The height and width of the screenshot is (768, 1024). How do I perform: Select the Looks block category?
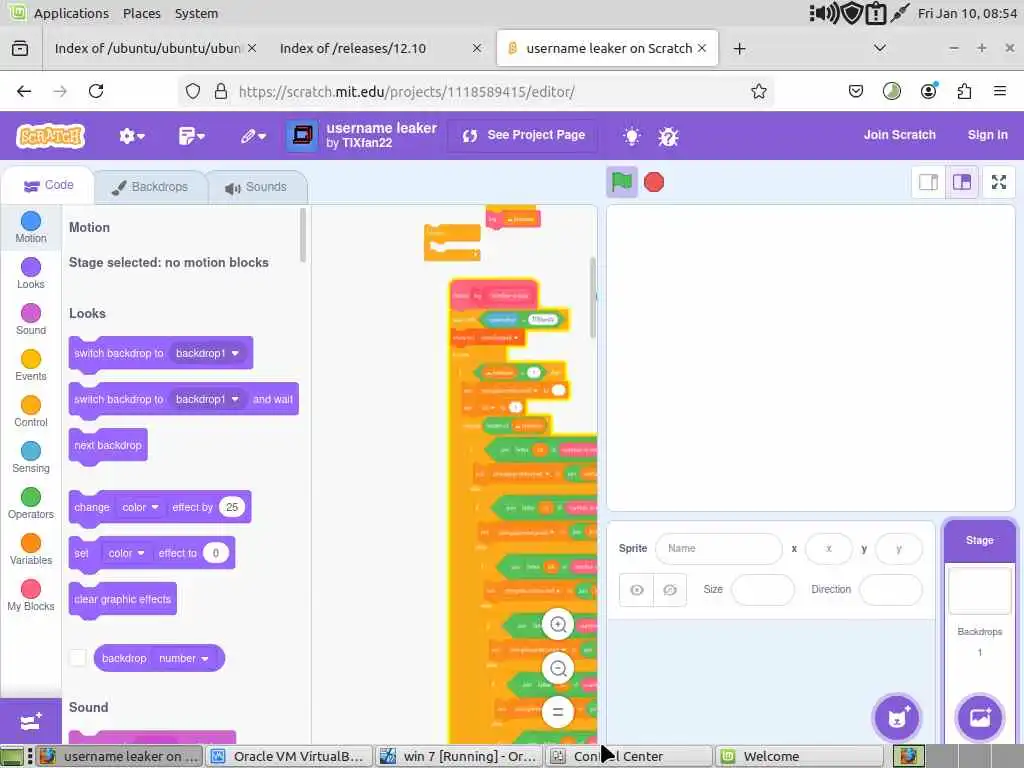click(31, 273)
